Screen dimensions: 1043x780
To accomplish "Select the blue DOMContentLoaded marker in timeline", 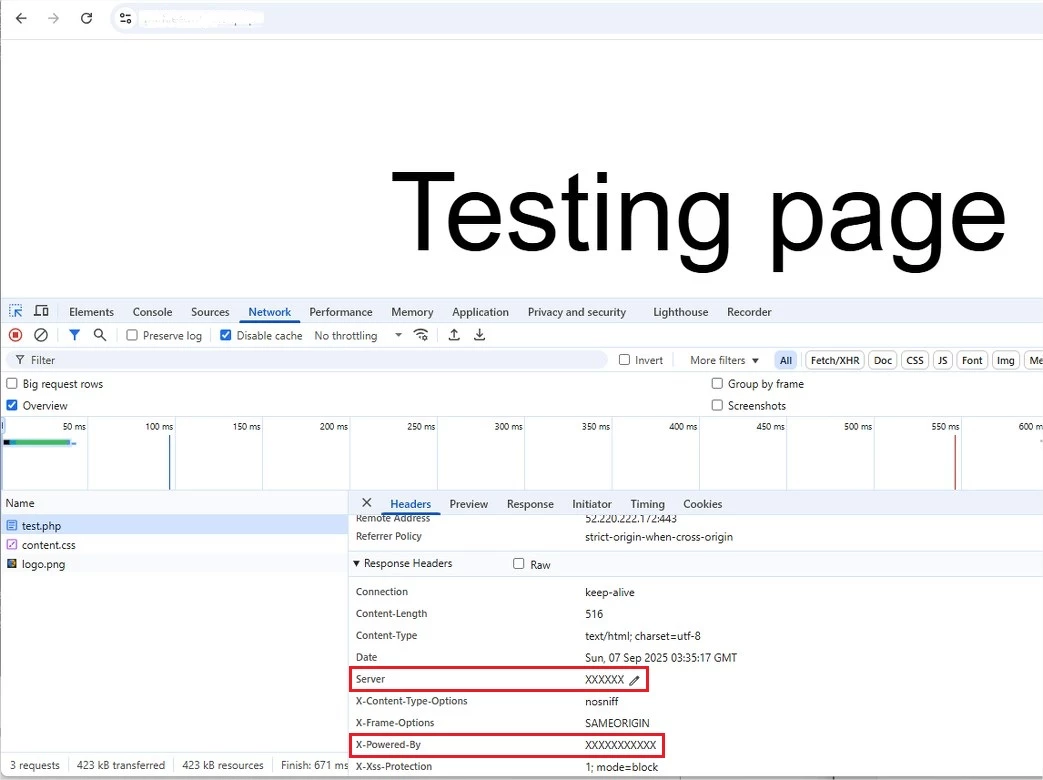I will (169, 462).
